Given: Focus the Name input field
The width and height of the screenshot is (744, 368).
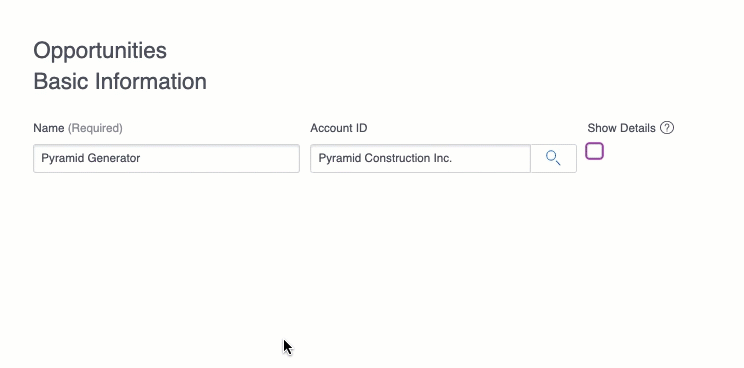Looking at the screenshot, I should [166, 158].
